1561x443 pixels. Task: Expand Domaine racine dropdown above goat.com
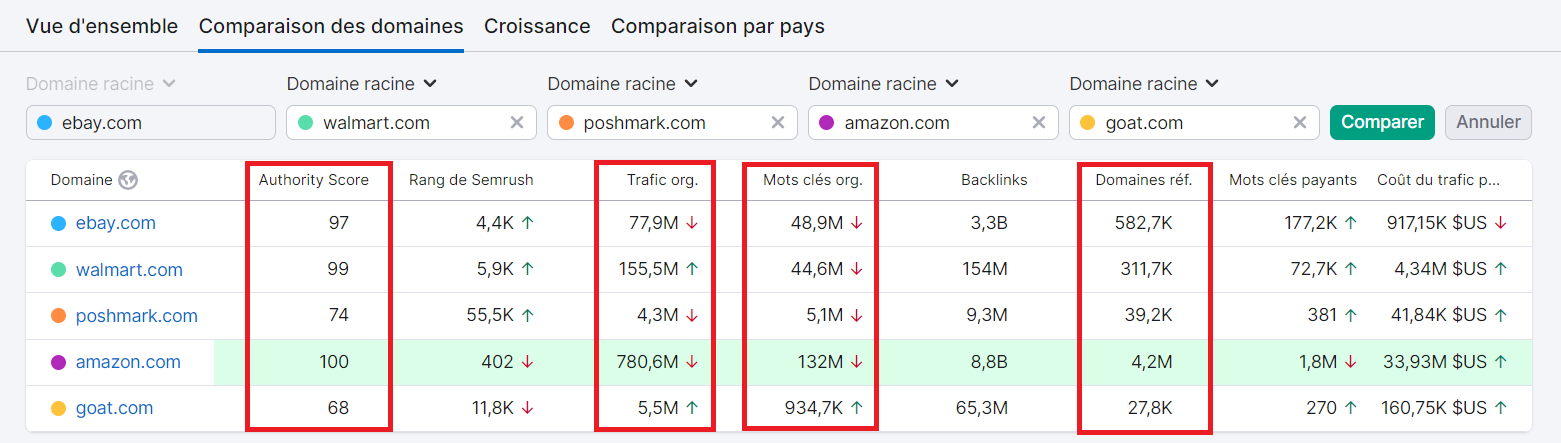(1145, 84)
